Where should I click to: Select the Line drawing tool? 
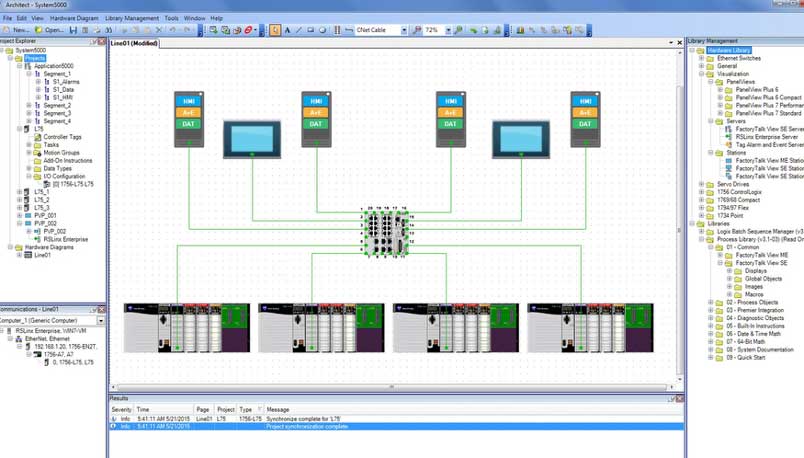tap(299, 30)
